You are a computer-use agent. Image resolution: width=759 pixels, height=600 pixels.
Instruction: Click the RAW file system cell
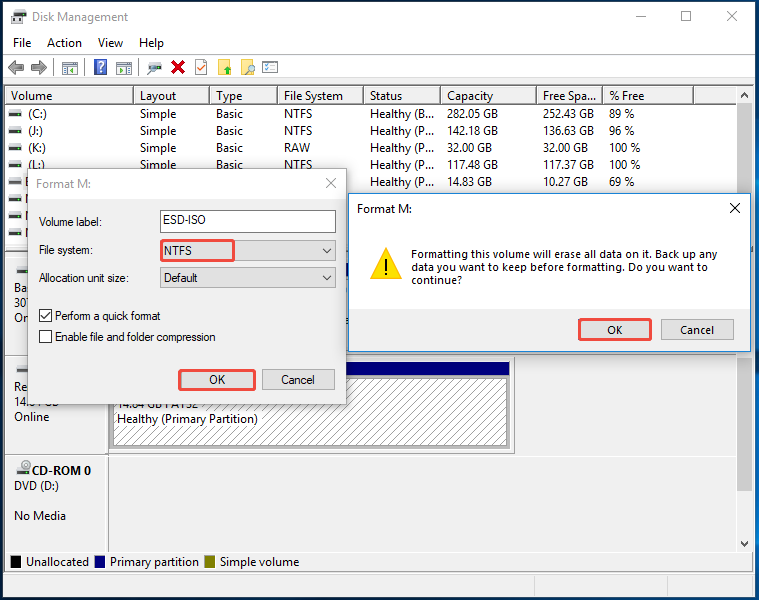click(297, 148)
